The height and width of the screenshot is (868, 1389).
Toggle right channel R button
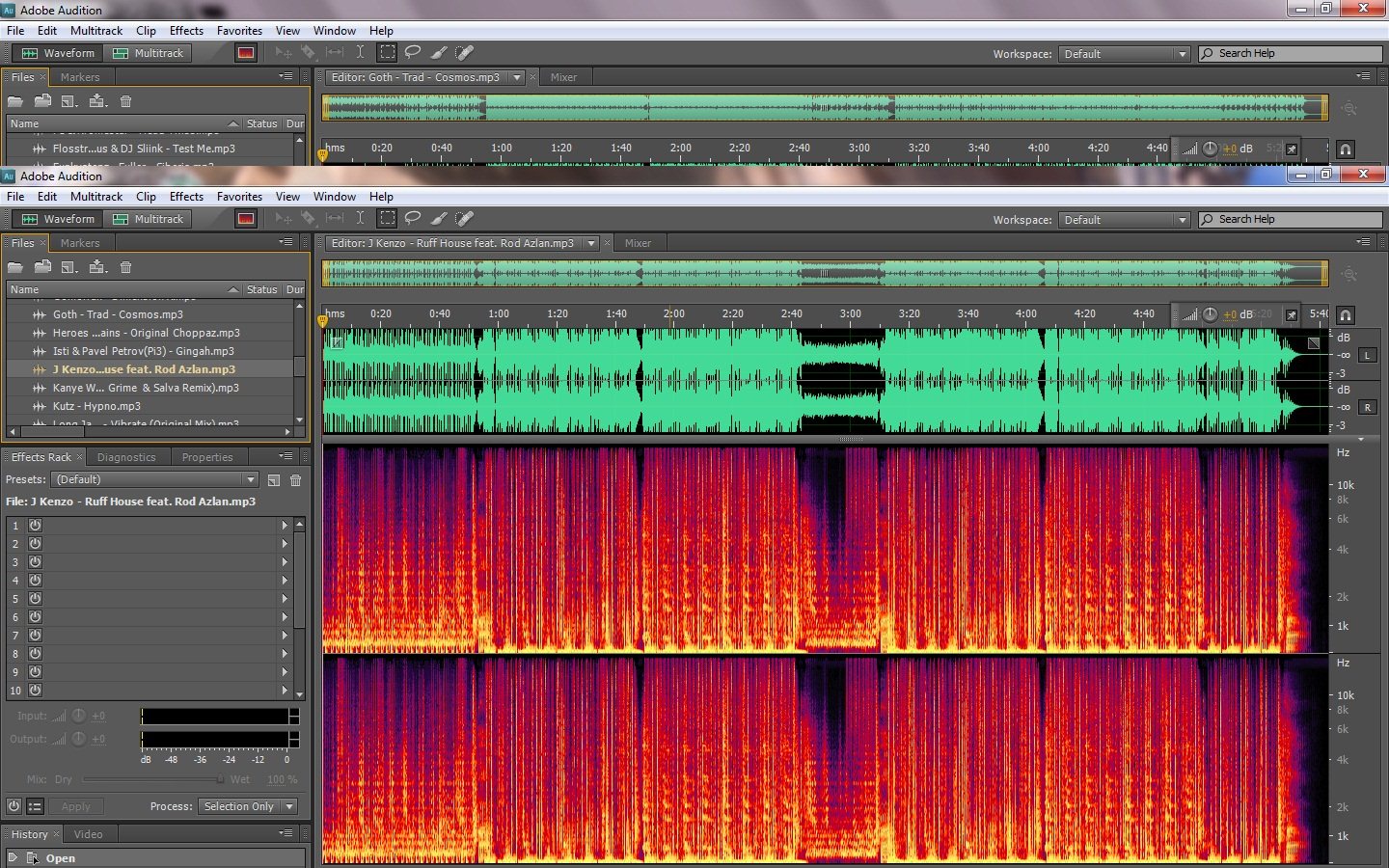[1367, 408]
